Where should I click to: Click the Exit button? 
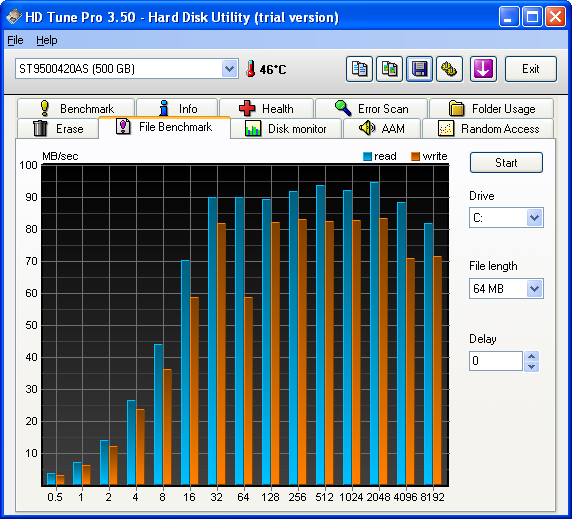pyautogui.click(x=531, y=69)
